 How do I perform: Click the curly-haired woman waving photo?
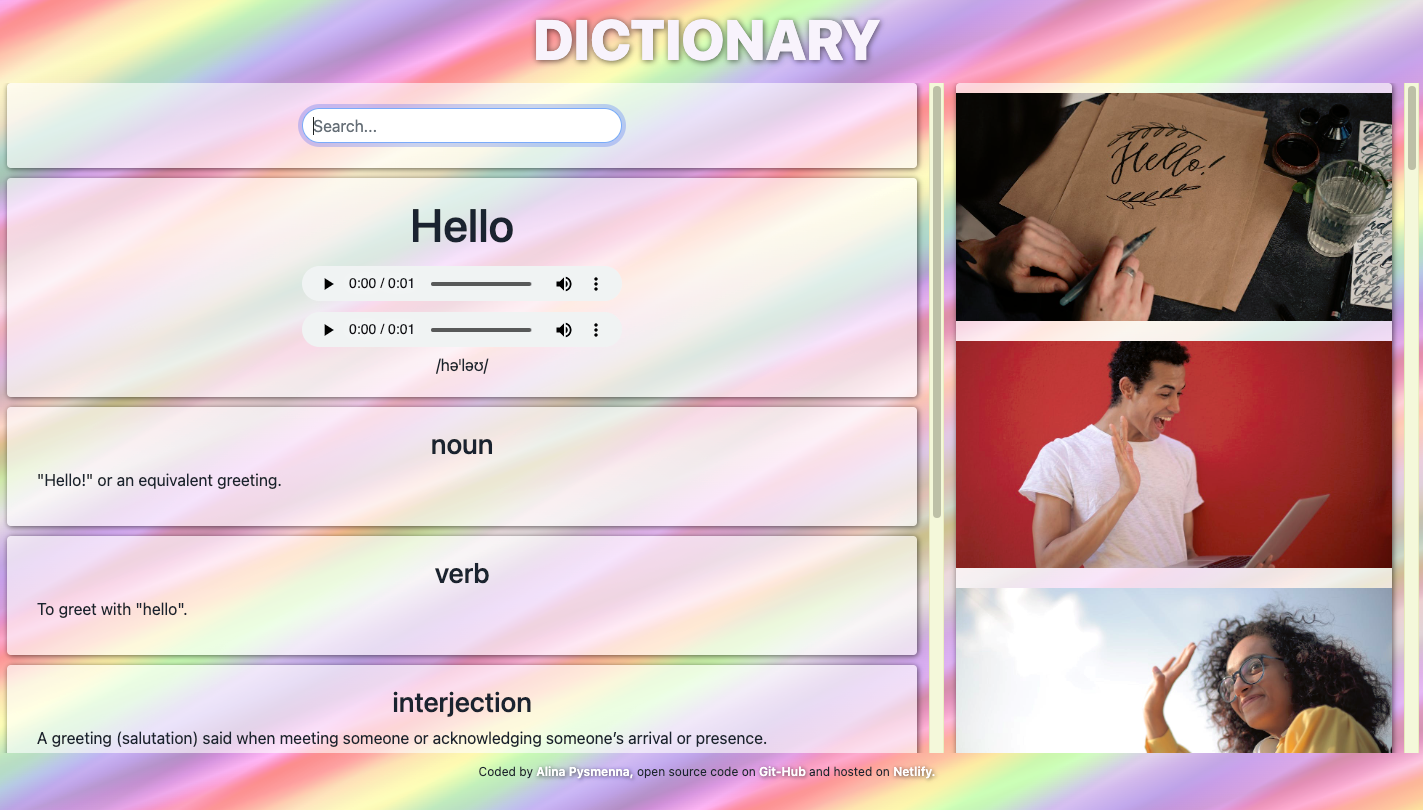pyautogui.click(x=1174, y=671)
